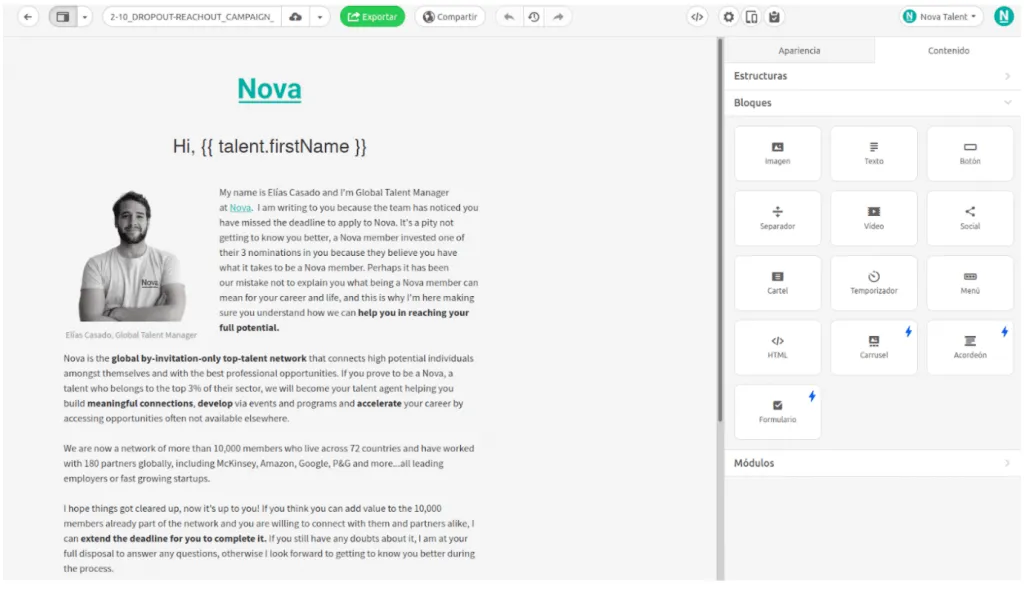Image resolution: width=1024 pixels, height=589 pixels.
Task: Click the Nova logo in the email header
Action: [x=269, y=89]
